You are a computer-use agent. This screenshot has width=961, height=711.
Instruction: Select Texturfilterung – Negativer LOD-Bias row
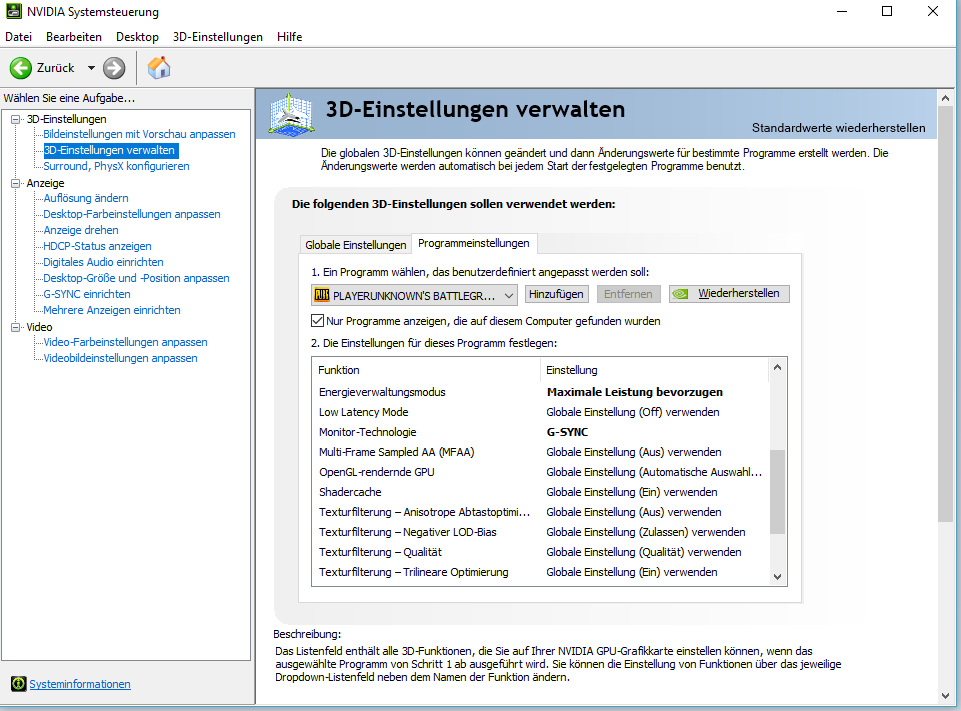pyautogui.click(x=541, y=532)
